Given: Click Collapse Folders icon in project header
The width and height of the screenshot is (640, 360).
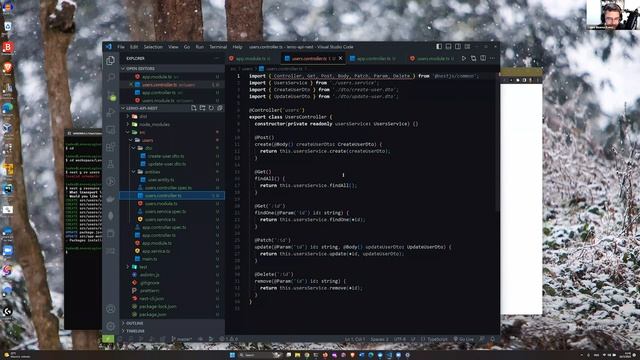Looking at the screenshot, I should (x=220, y=108).
